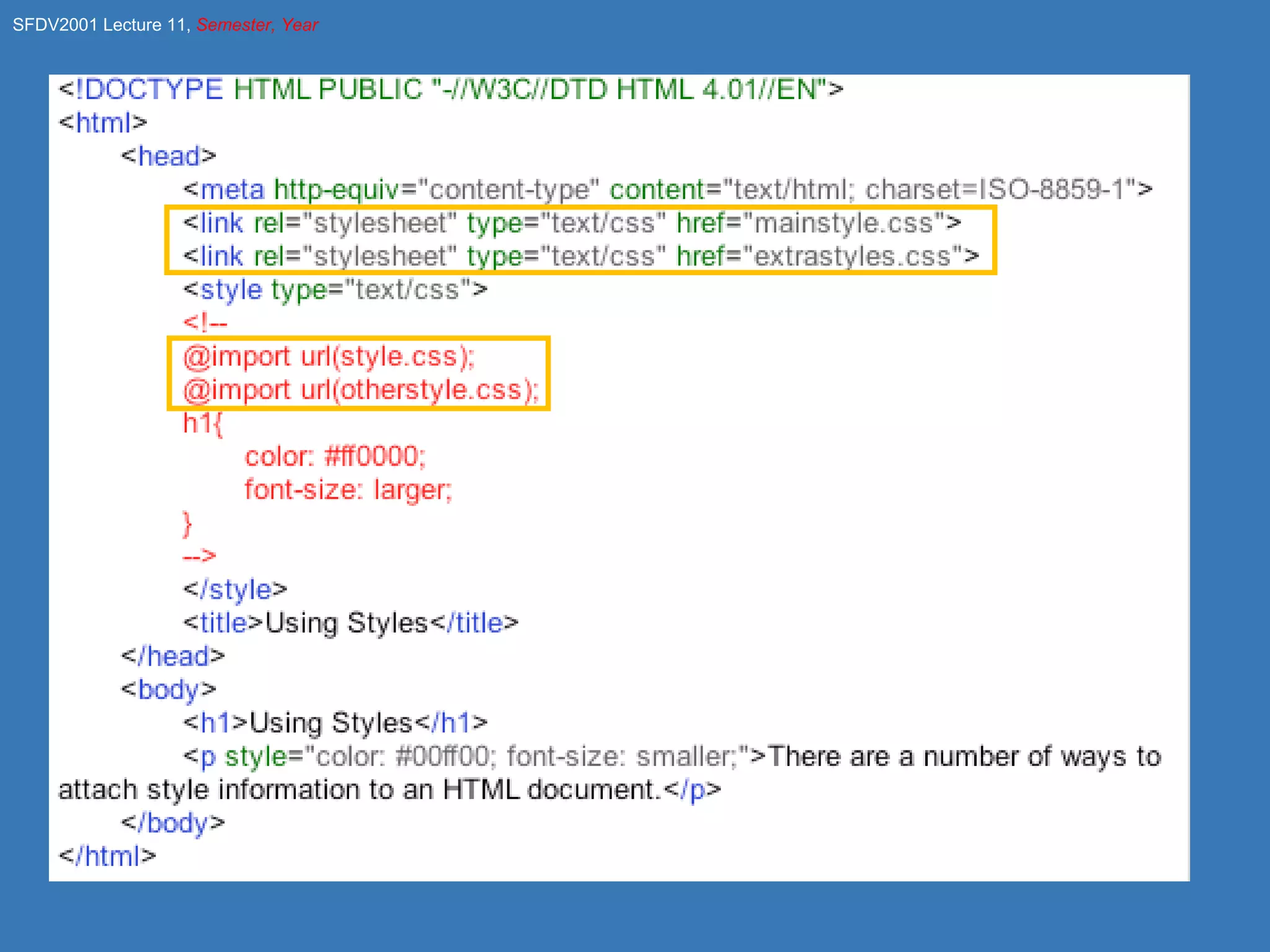The width and height of the screenshot is (1270, 952).
Task: Click the '@import url(style.css);' line
Action: pos(329,357)
